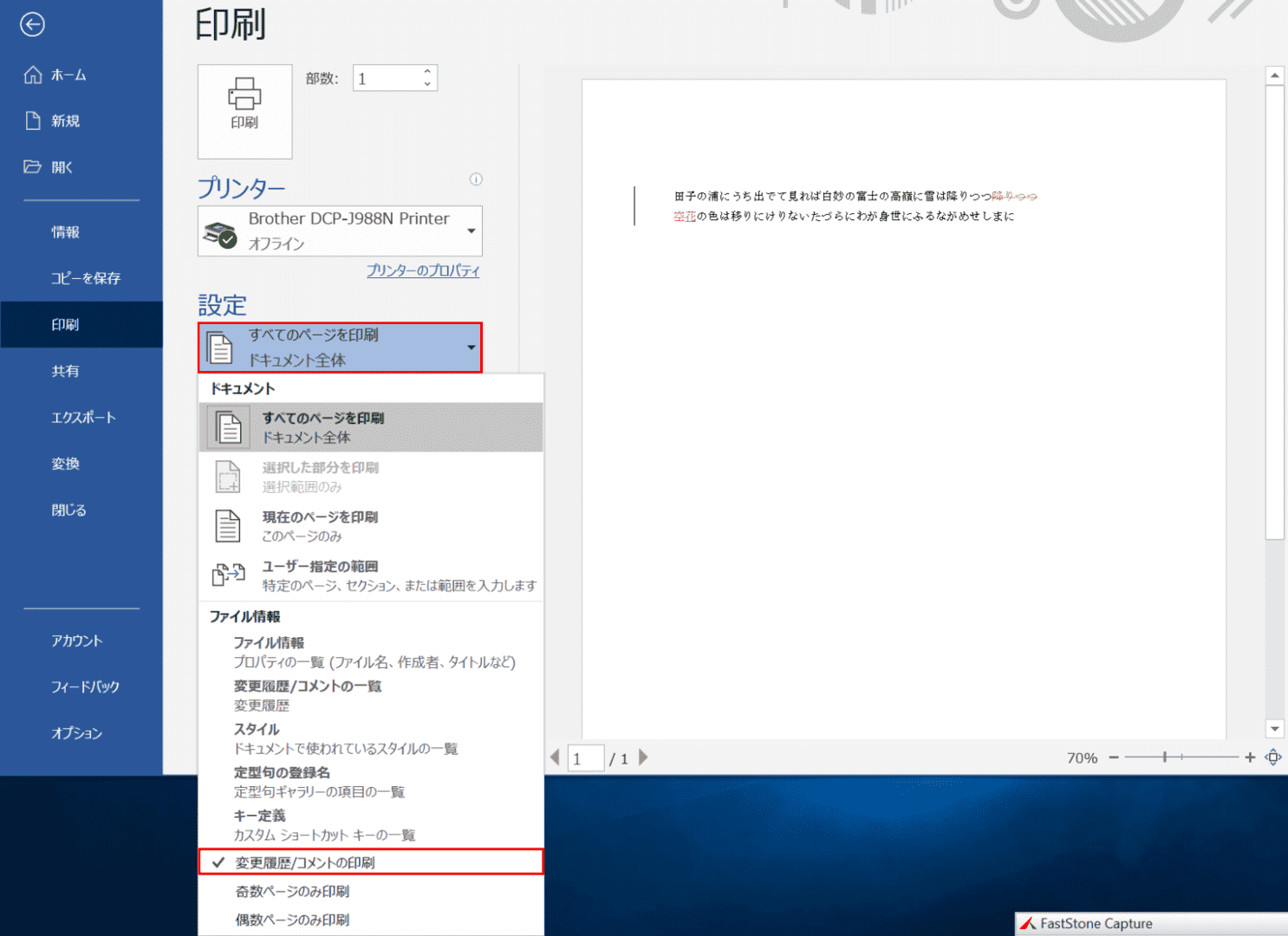Viewport: 1288px width, 936px height.
Task: Select スタイル list option
Action: (371, 739)
